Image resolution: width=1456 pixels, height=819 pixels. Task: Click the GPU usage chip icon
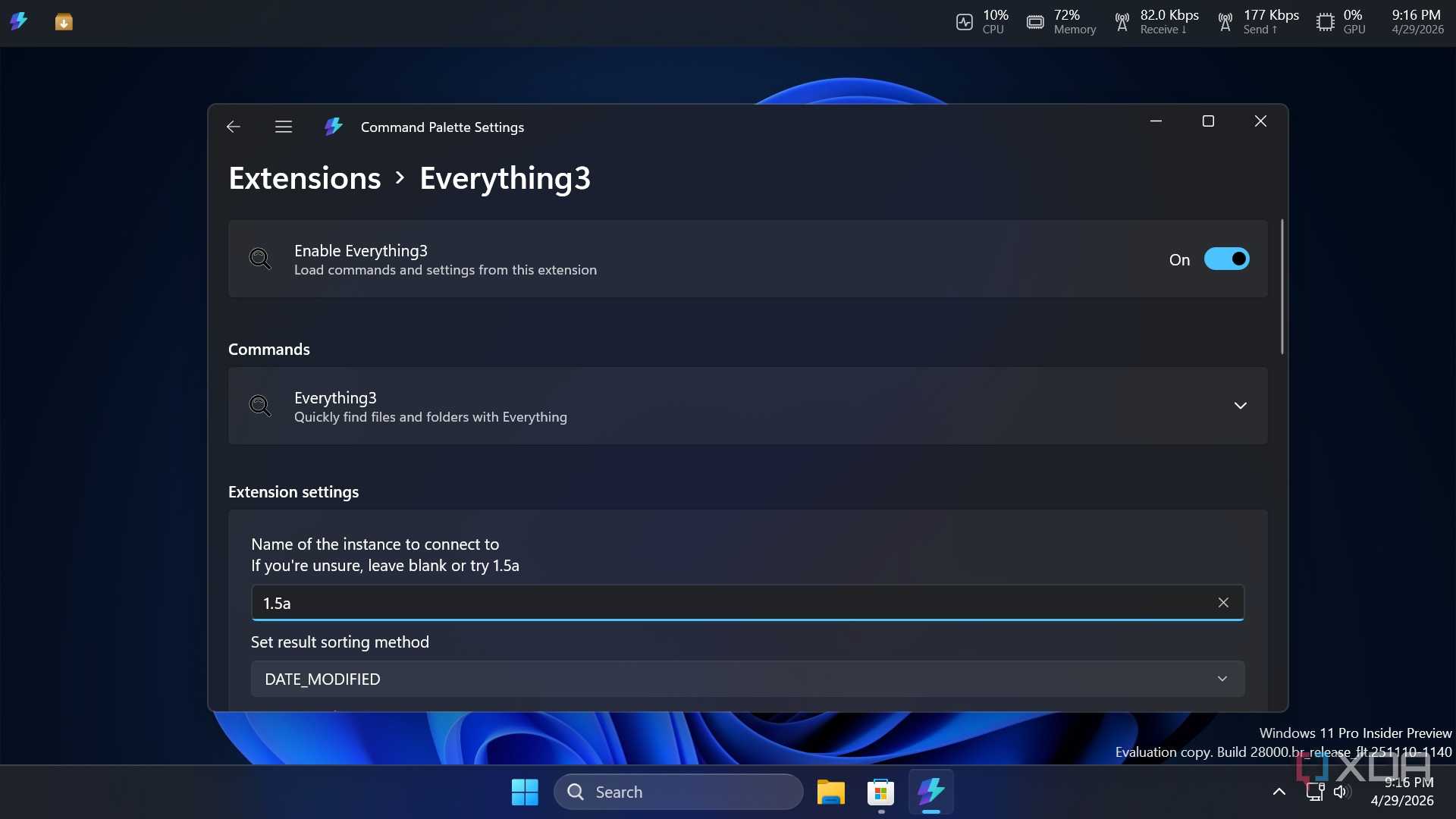pos(1325,22)
